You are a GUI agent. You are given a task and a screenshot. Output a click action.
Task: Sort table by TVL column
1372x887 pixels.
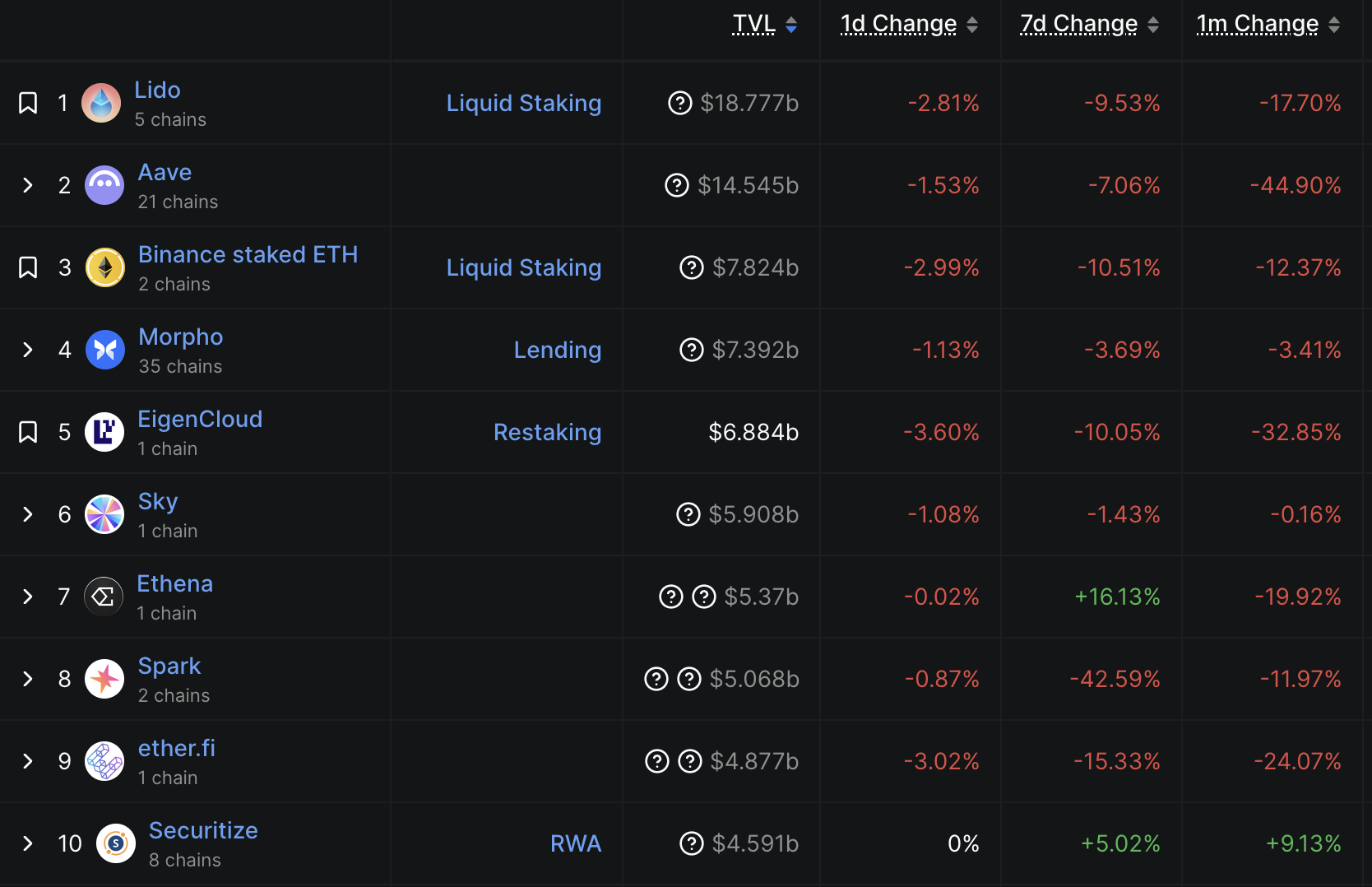tap(765, 25)
